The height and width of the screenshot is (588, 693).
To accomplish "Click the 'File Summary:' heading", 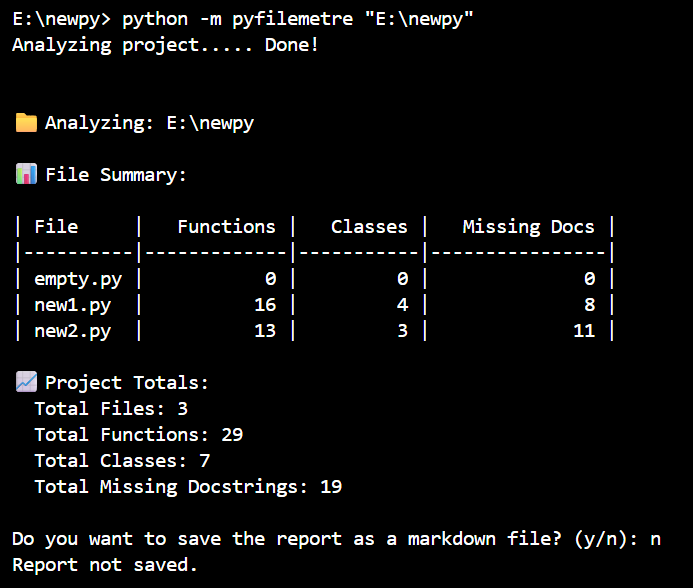I will click(x=116, y=175).
